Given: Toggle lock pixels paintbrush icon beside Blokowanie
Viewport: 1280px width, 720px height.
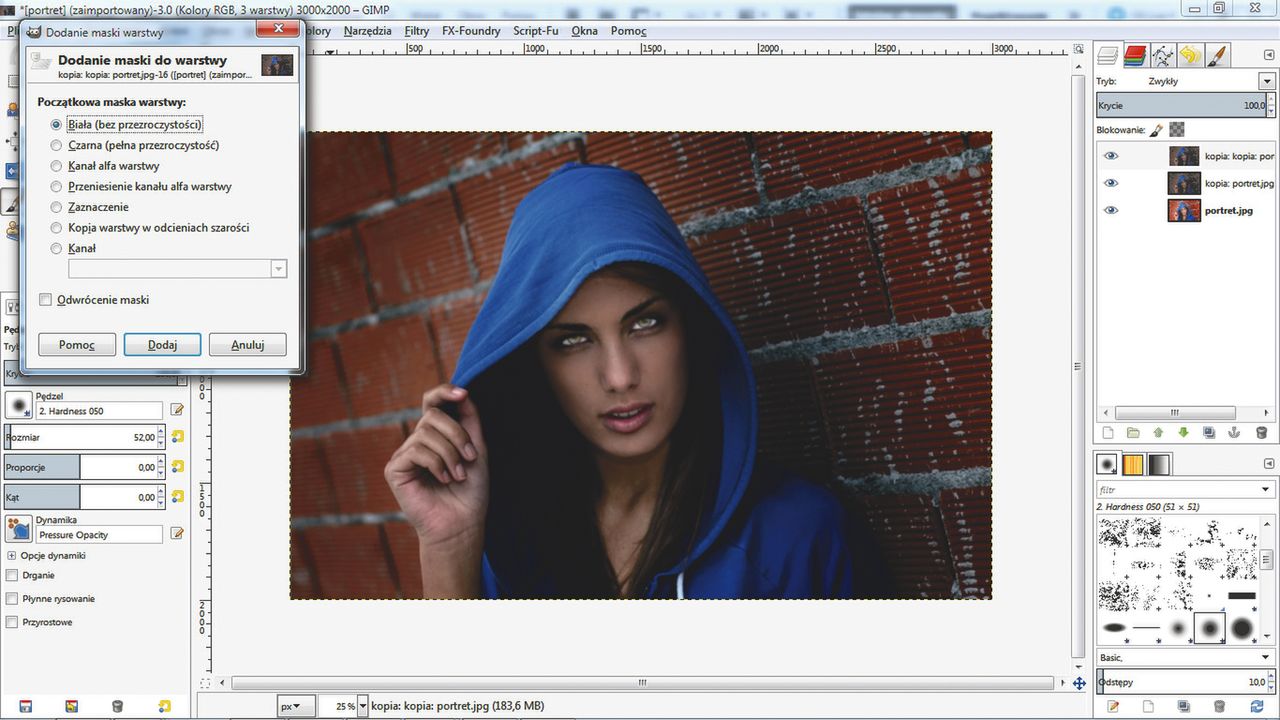Looking at the screenshot, I should tap(1156, 130).
